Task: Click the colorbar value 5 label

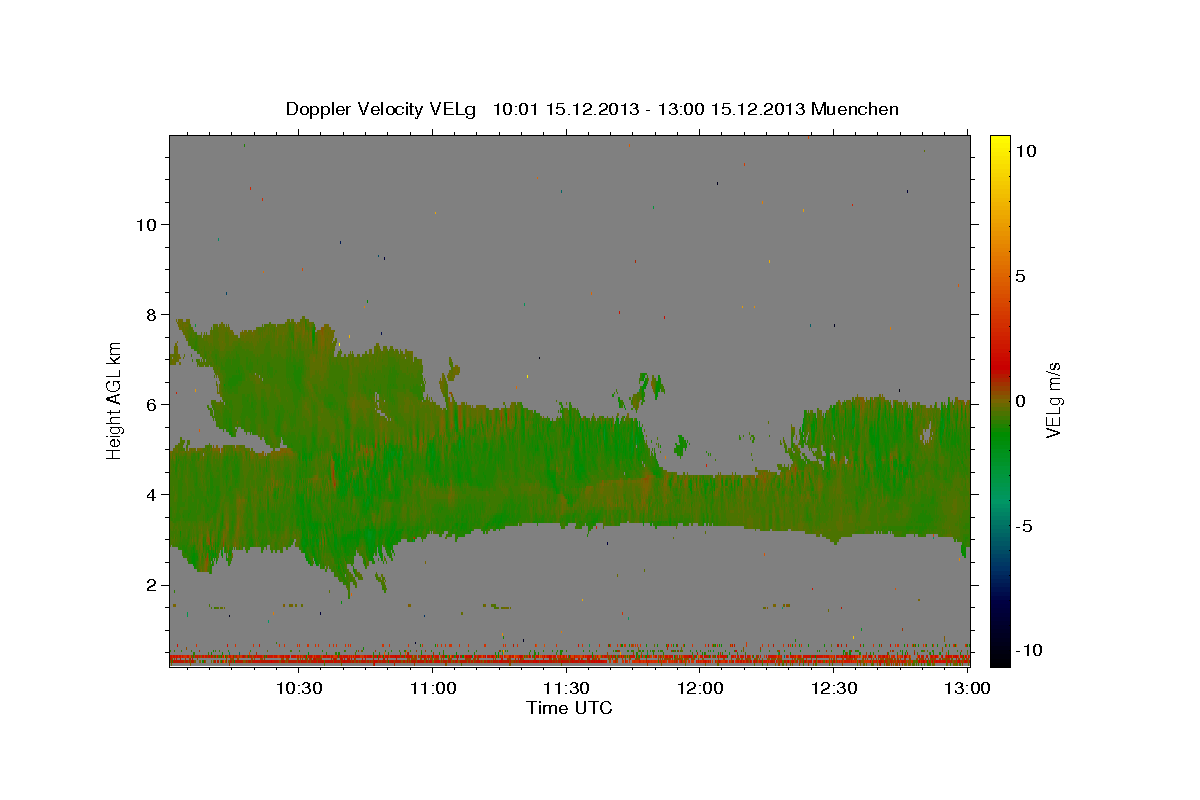Action: [x=1021, y=276]
